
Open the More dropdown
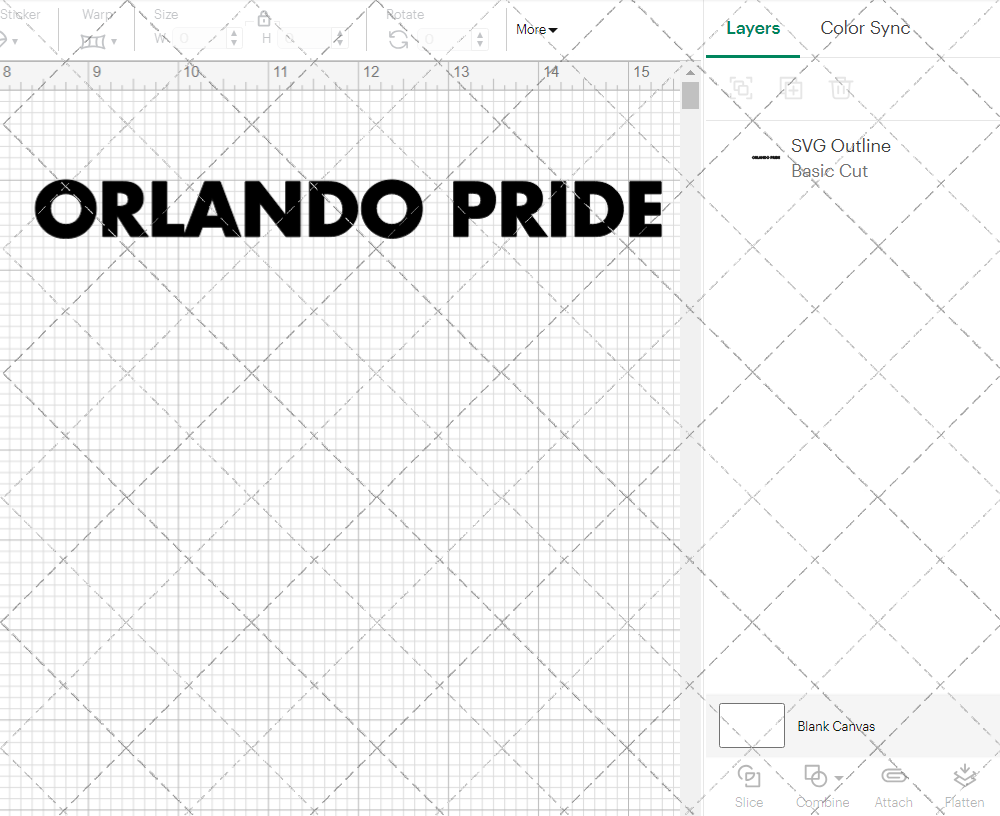[536, 30]
